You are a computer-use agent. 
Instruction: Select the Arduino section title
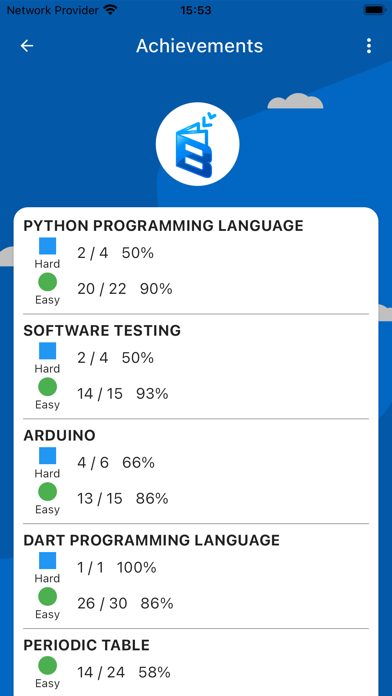[59, 435]
